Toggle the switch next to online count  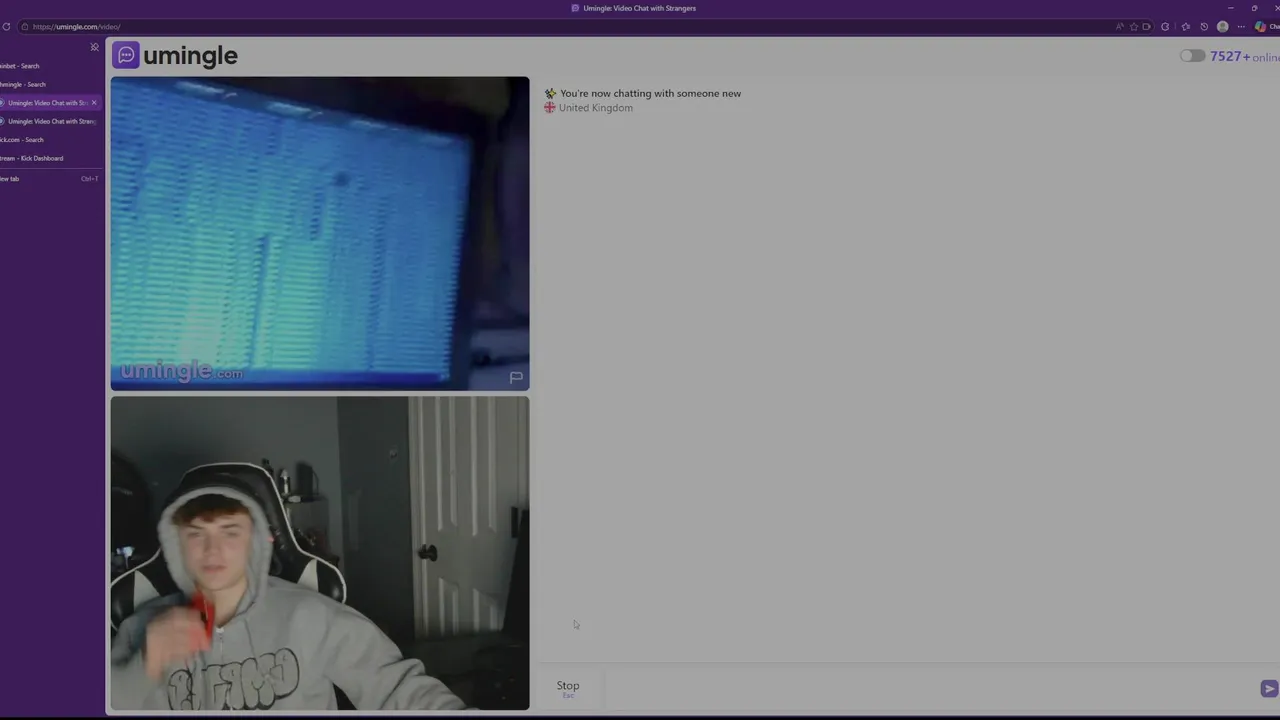(1192, 56)
